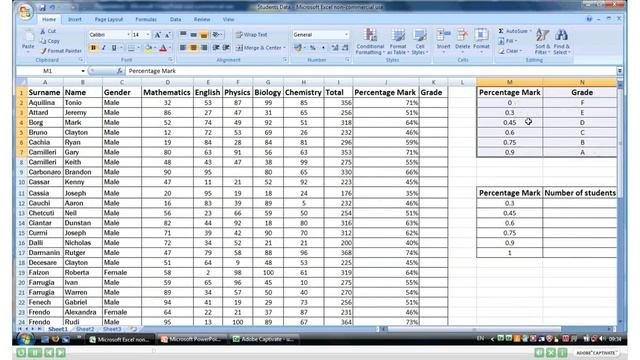Click column M header
This screenshot has height=360, width=640.
509,82
